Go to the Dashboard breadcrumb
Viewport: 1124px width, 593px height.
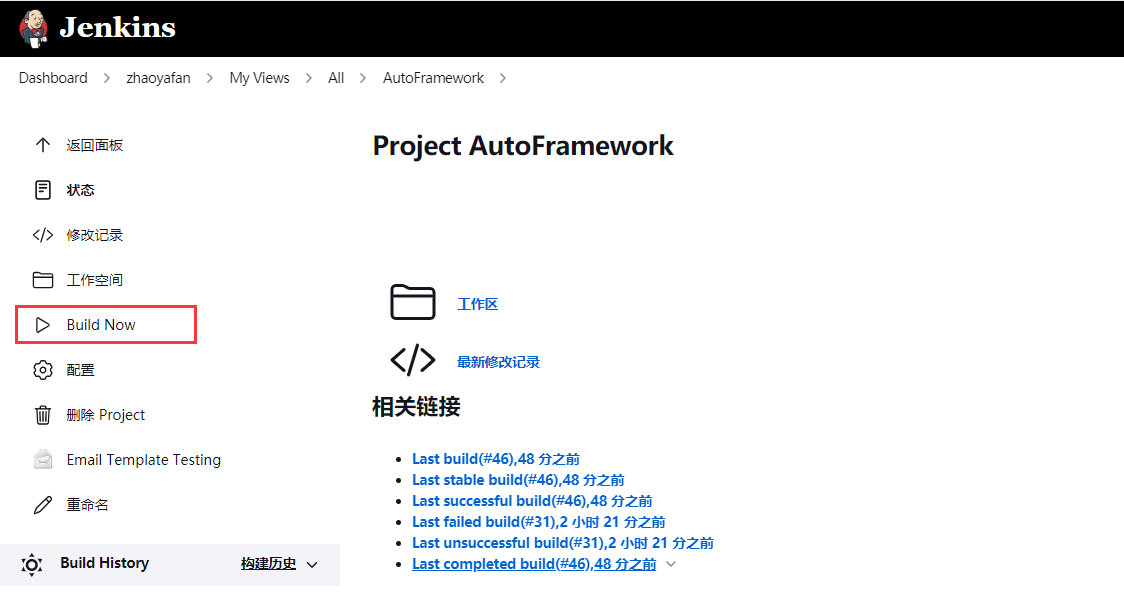(x=53, y=78)
